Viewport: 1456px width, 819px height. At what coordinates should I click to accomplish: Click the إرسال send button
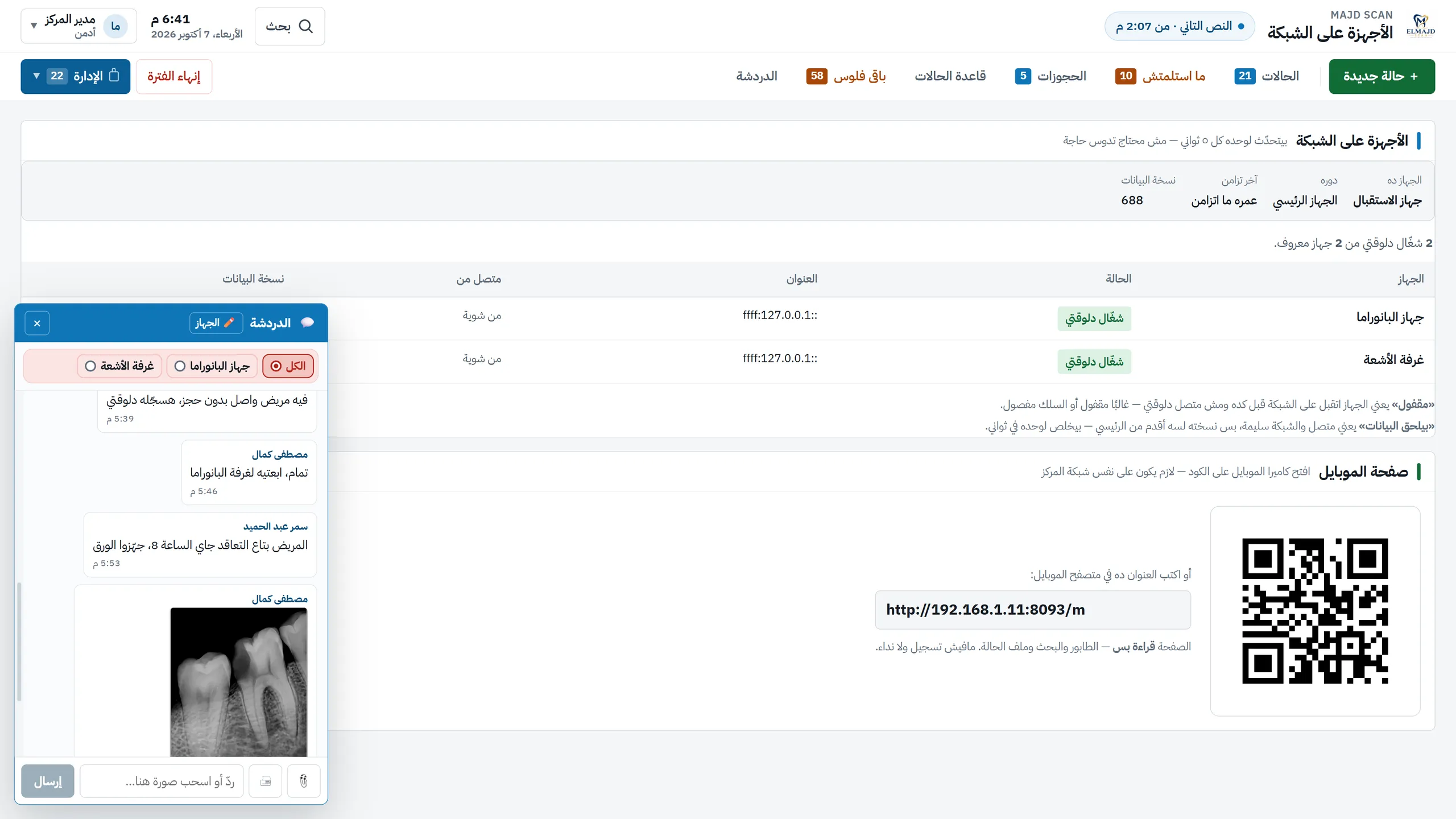tap(48, 781)
